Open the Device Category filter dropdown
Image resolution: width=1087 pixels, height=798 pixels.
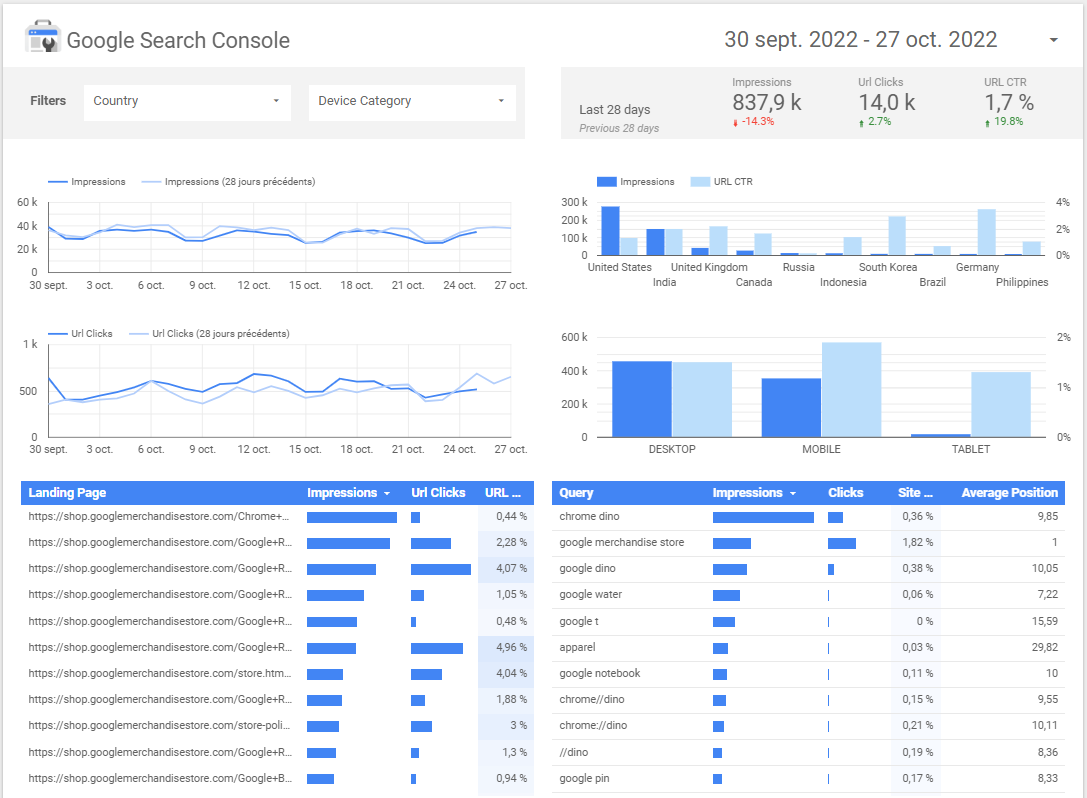(x=412, y=102)
